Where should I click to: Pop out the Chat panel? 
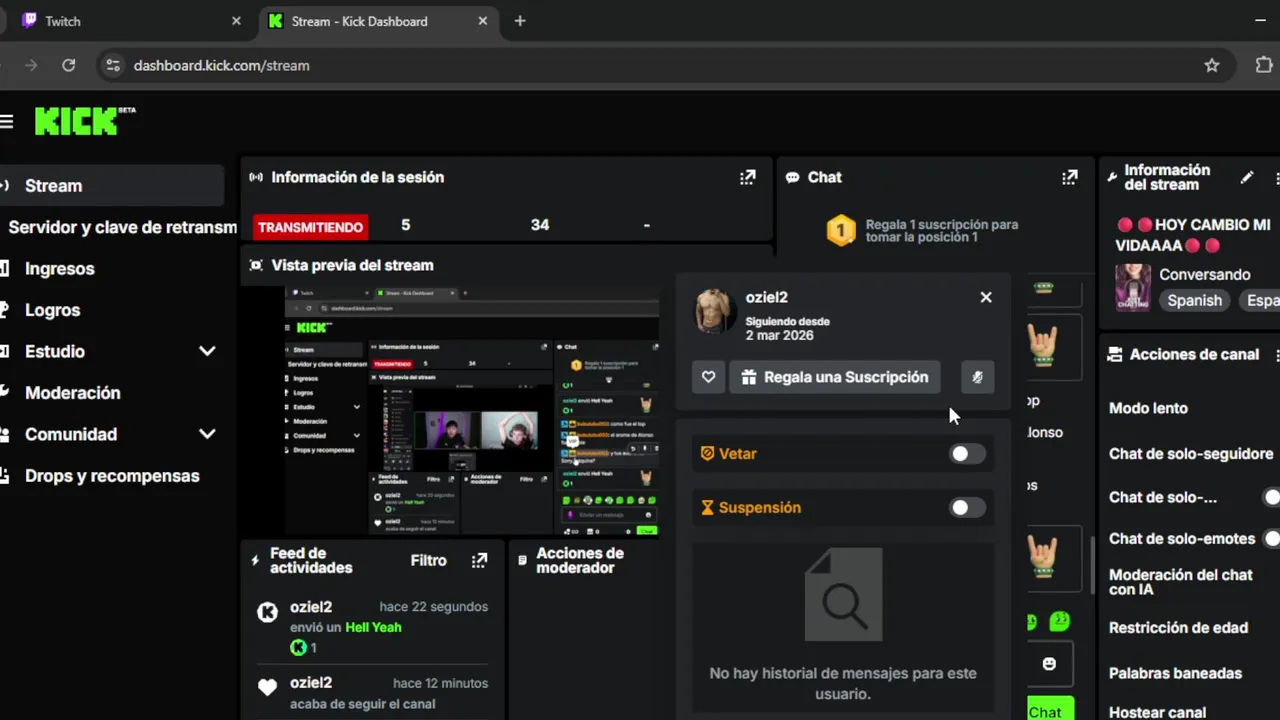tap(1069, 177)
